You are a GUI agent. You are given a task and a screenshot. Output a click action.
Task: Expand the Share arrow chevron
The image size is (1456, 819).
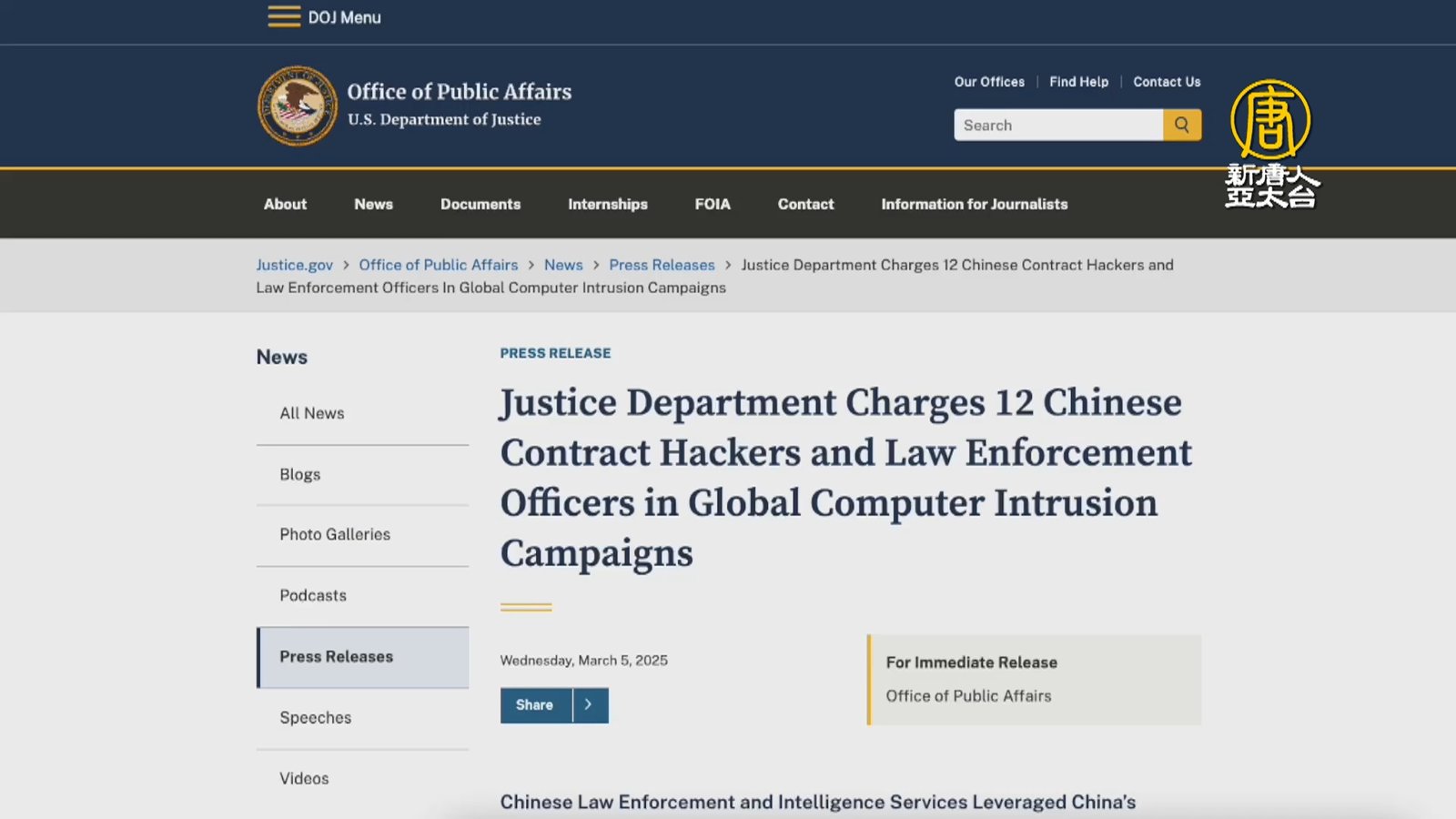pyautogui.click(x=589, y=705)
